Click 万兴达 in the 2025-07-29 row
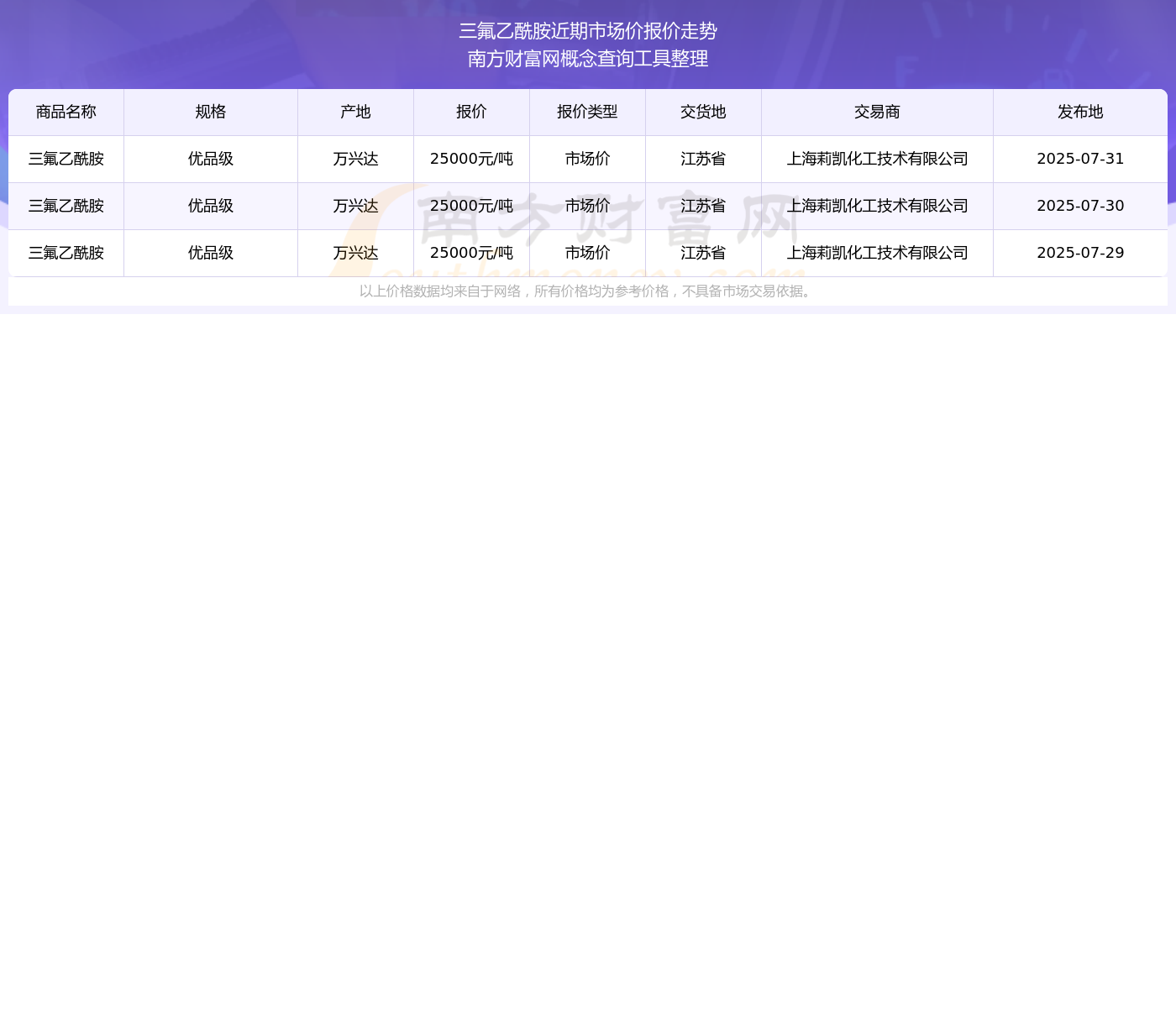 [x=355, y=253]
